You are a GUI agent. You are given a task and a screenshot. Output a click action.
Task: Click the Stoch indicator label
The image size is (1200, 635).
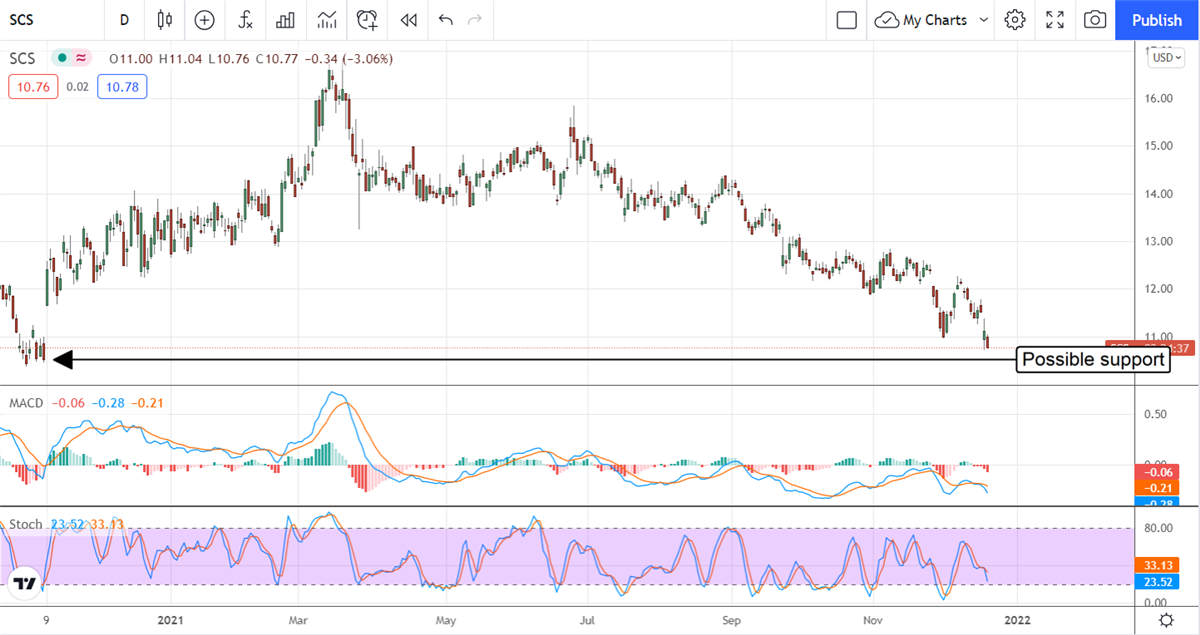tap(25, 523)
